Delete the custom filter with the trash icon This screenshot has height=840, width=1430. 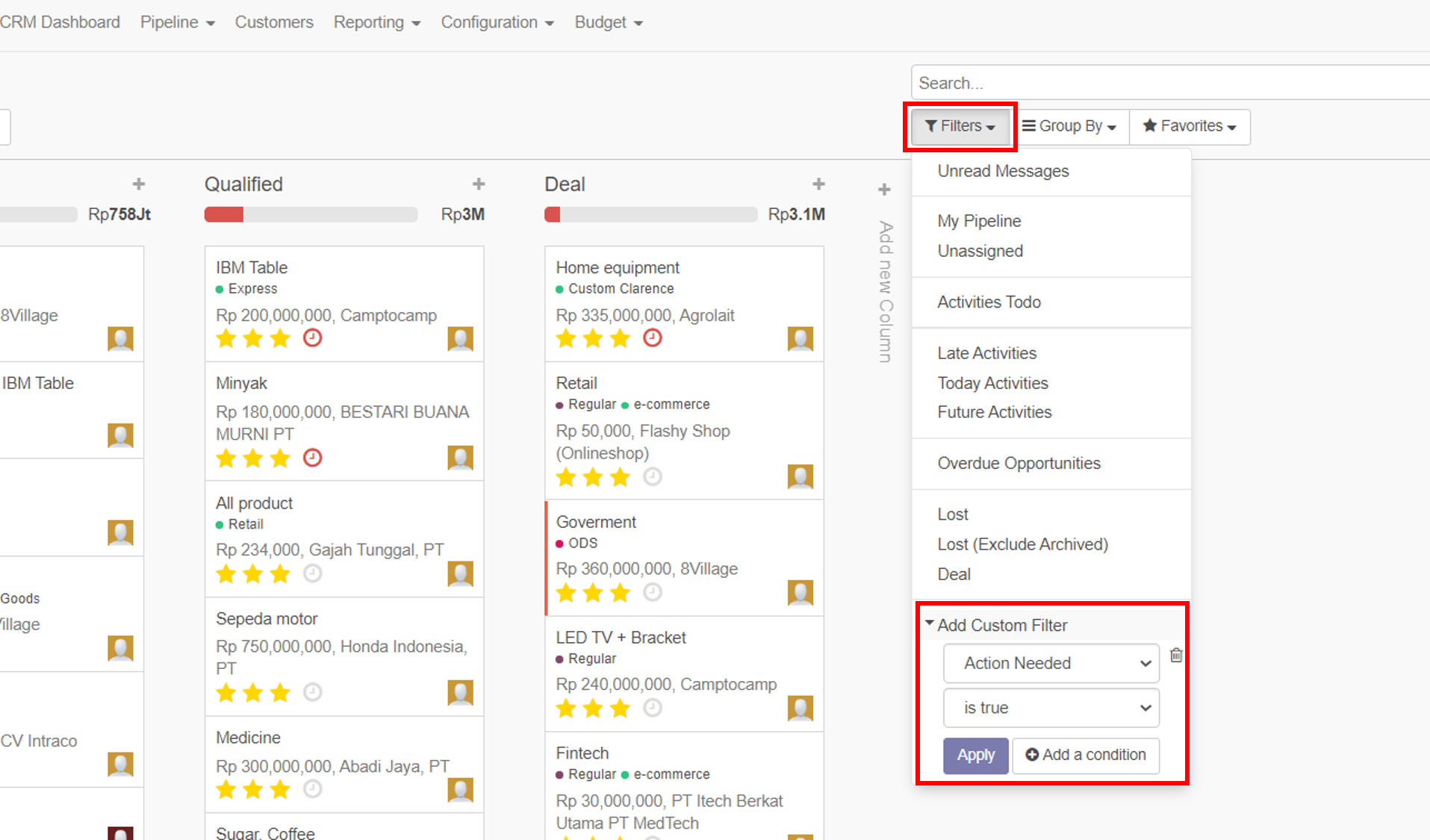click(1176, 656)
